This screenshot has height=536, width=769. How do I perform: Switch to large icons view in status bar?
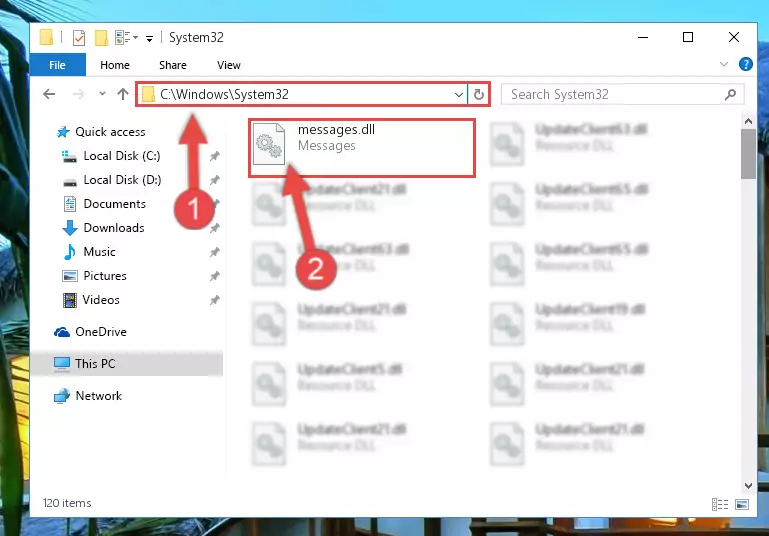pyautogui.click(x=742, y=504)
